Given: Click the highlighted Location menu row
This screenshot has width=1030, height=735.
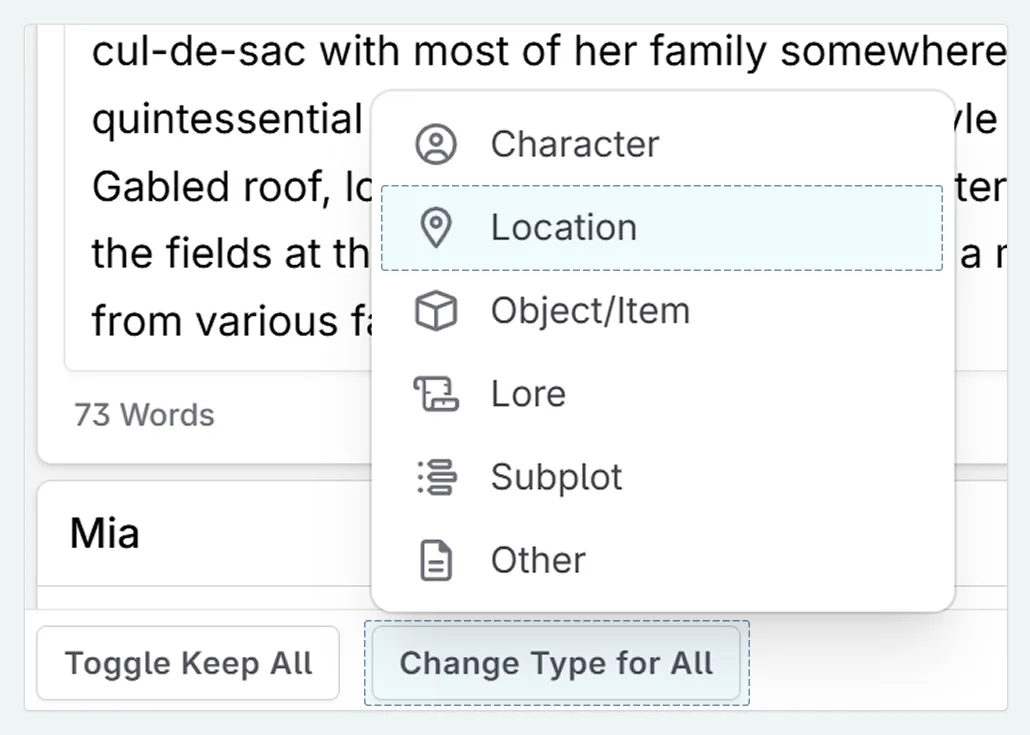Looking at the screenshot, I should [663, 228].
